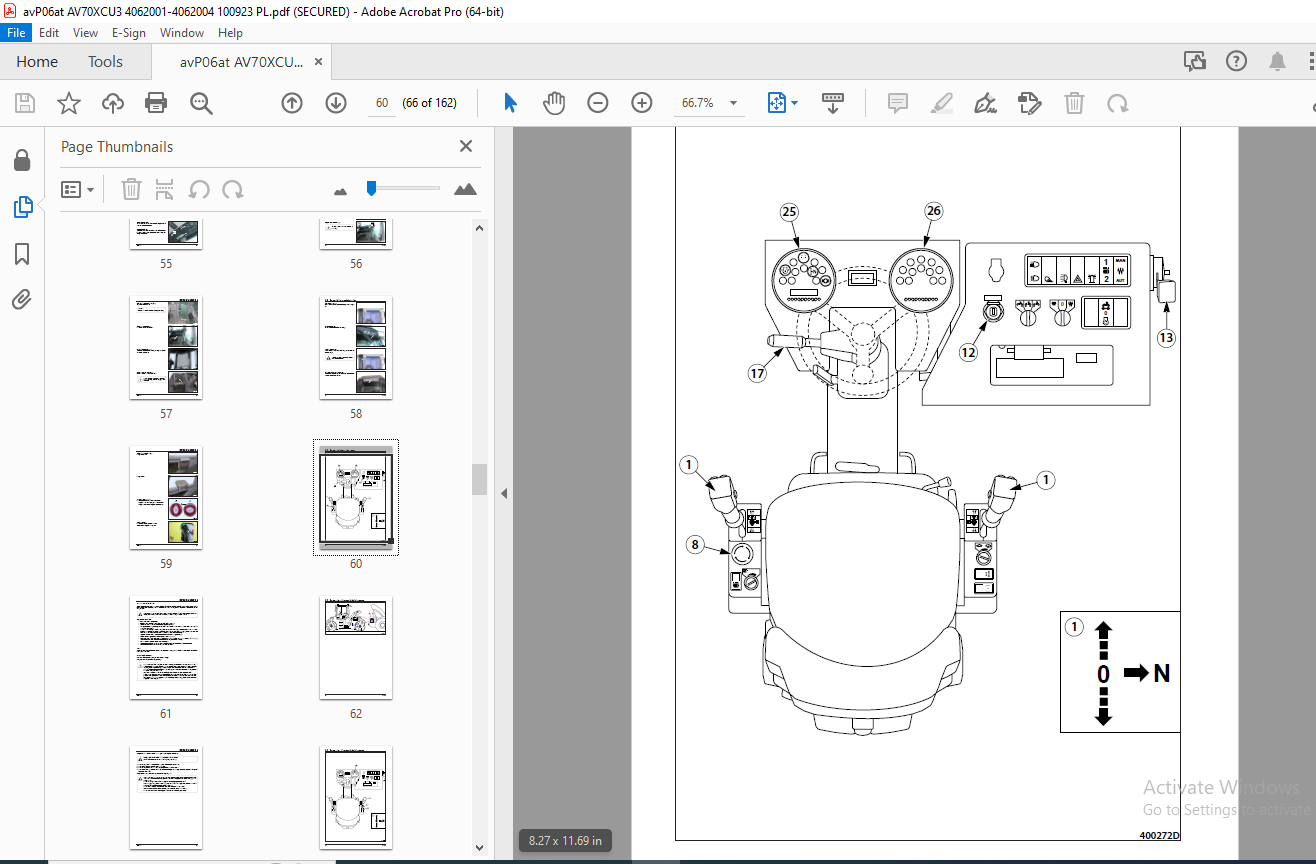This screenshot has height=864, width=1316.
Task: Close the avP06at AV70XCU document tab
Action: coord(319,62)
